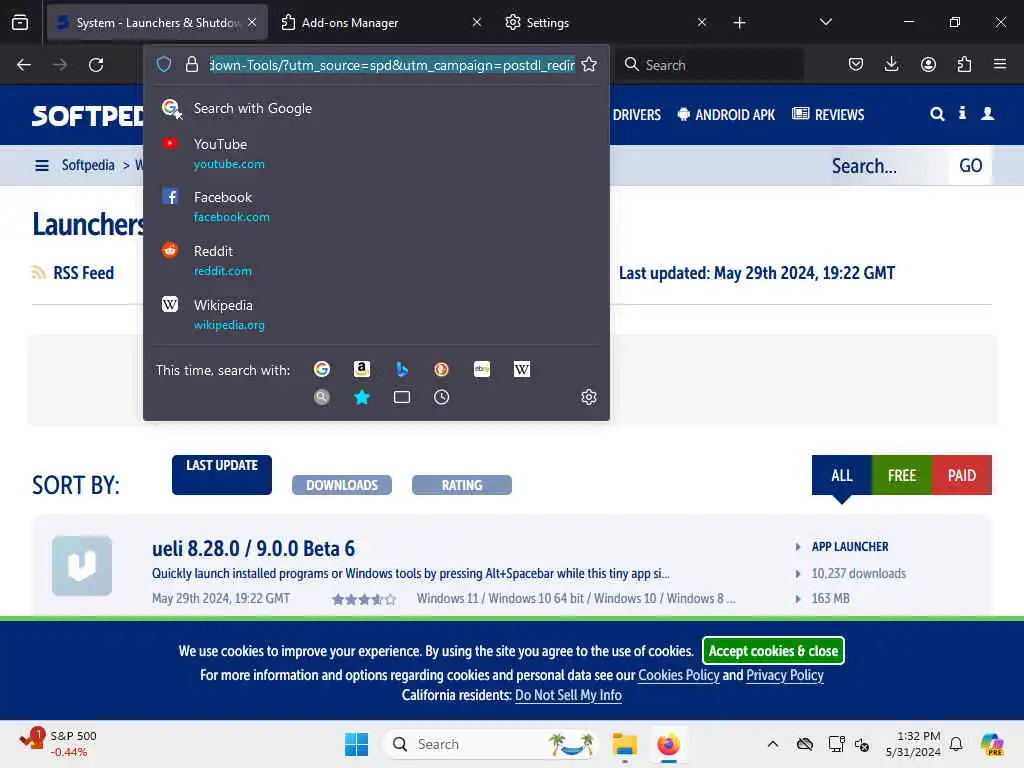Search this time with Wikipedia icon
The height and width of the screenshot is (768, 1024).
coord(522,369)
